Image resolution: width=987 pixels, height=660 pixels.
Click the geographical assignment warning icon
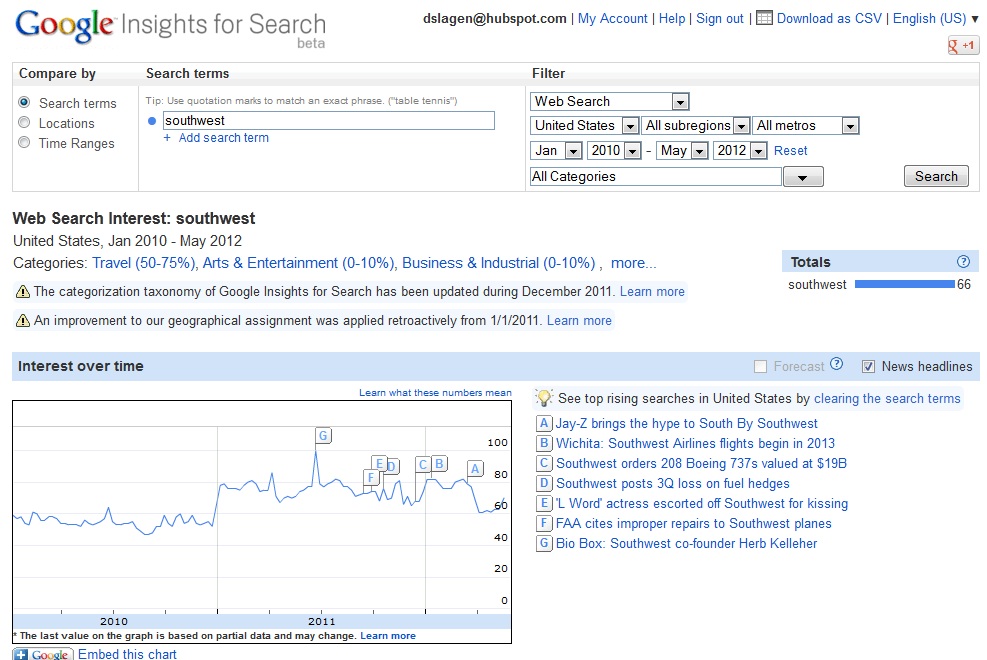coord(23,320)
